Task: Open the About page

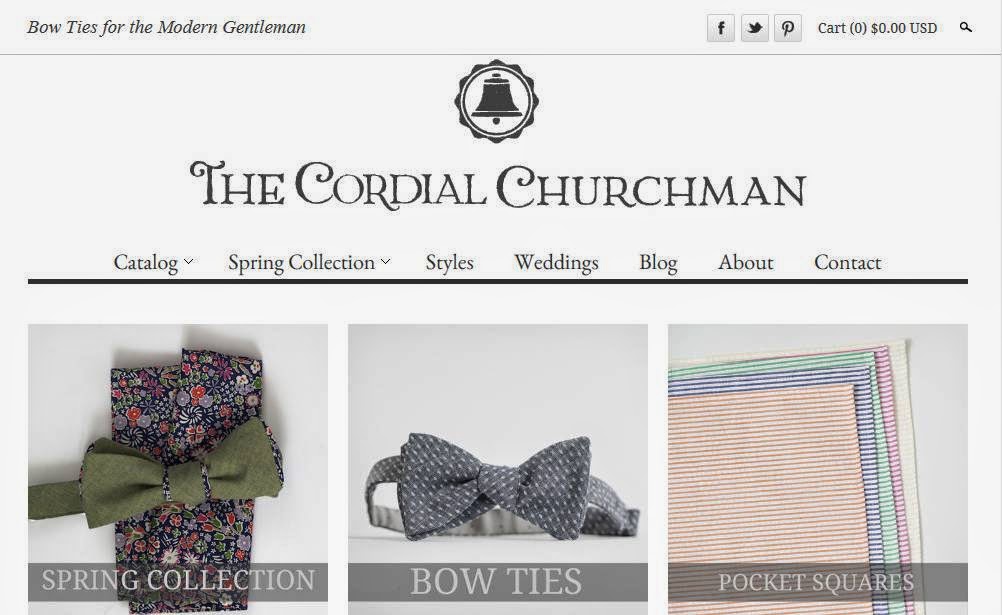Action: [x=746, y=262]
